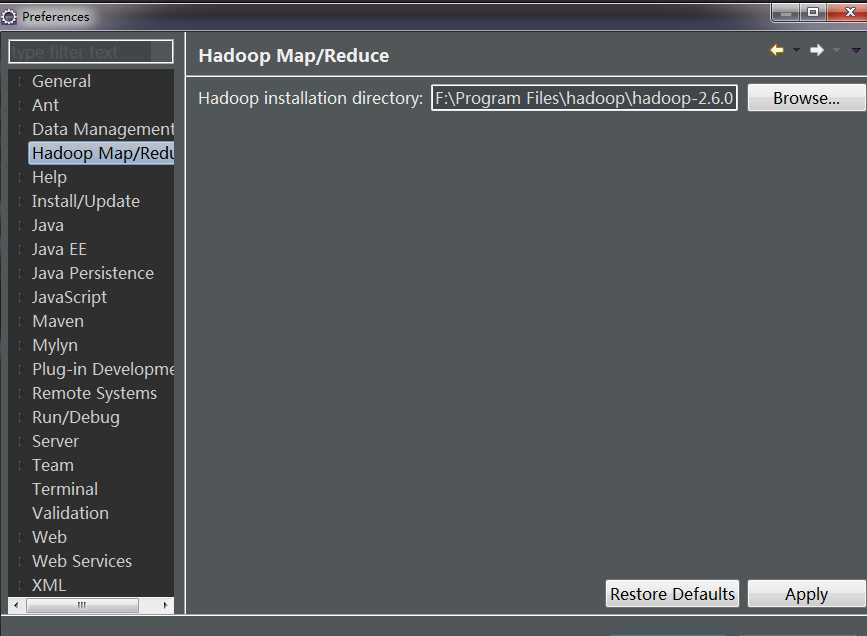The width and height of the screenshot is (867, 636).
Task: Select Hadoop Map/Reduce tree entry
Action: click(103, 153)
